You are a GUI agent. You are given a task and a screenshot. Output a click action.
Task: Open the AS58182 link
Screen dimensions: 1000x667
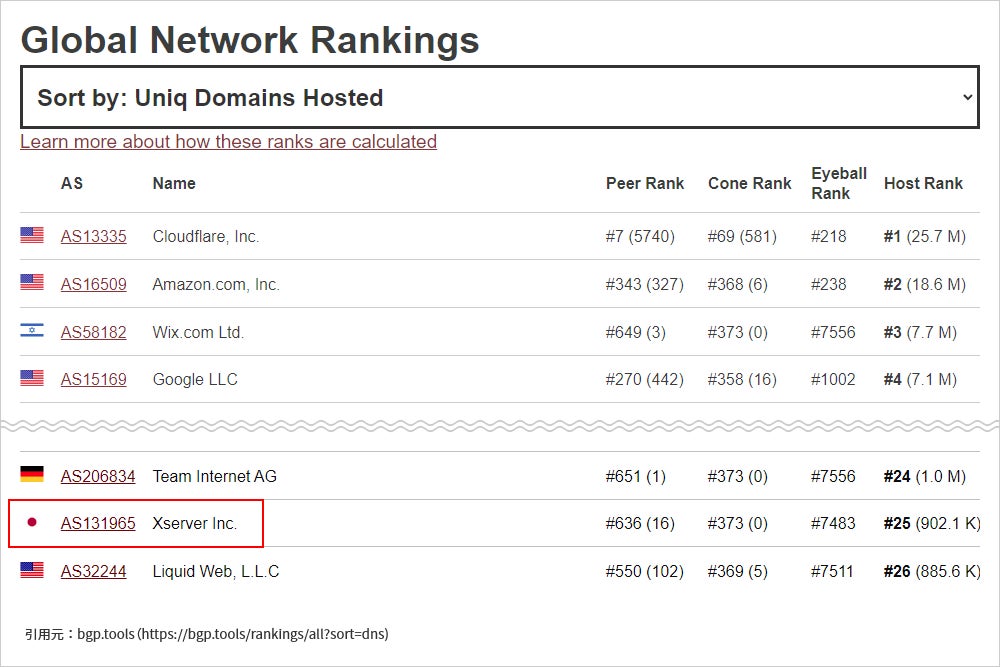(x=94, y=332)
